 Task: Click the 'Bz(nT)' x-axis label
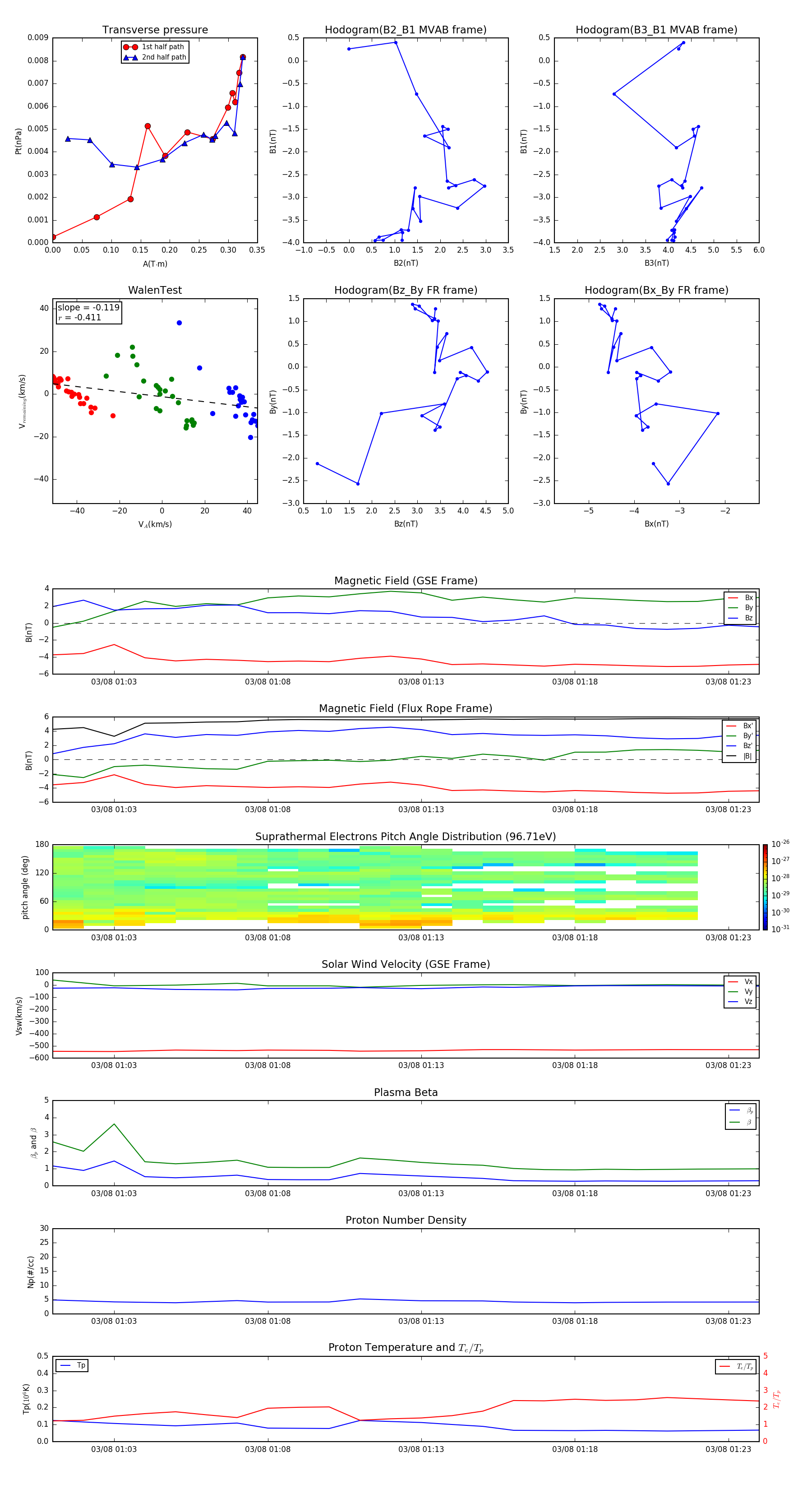[406, 524]
